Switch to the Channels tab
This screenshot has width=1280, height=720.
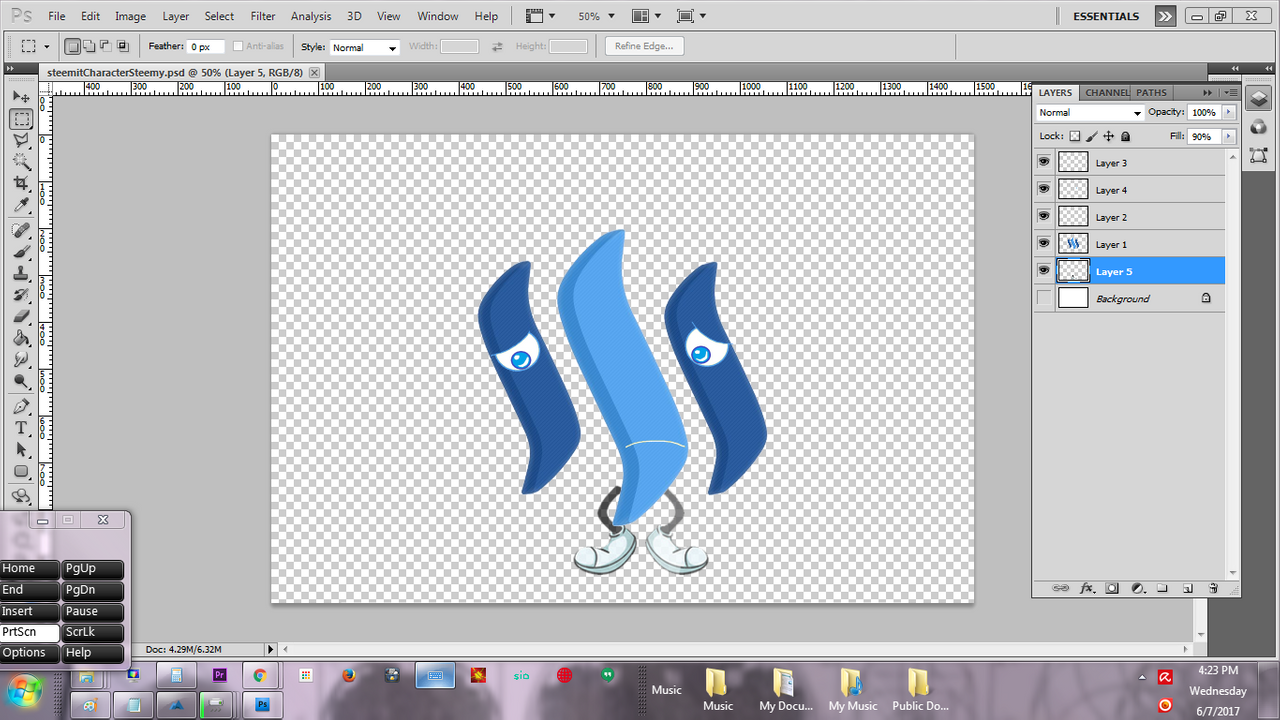(x=1107, y=92)
